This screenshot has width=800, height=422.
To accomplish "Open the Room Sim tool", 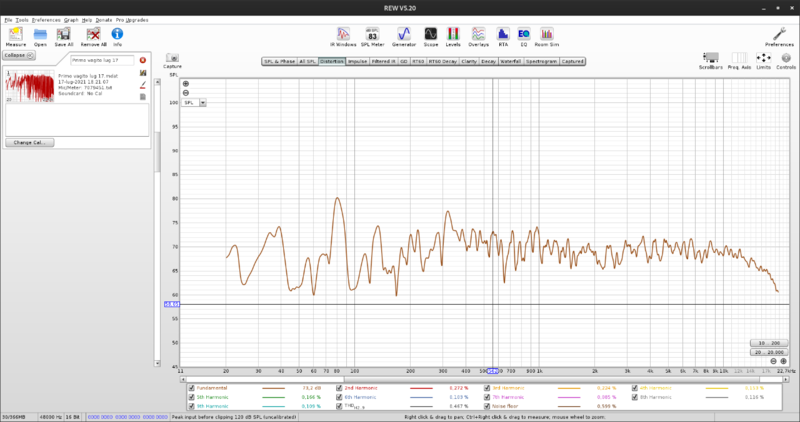I will click(547, 35).
